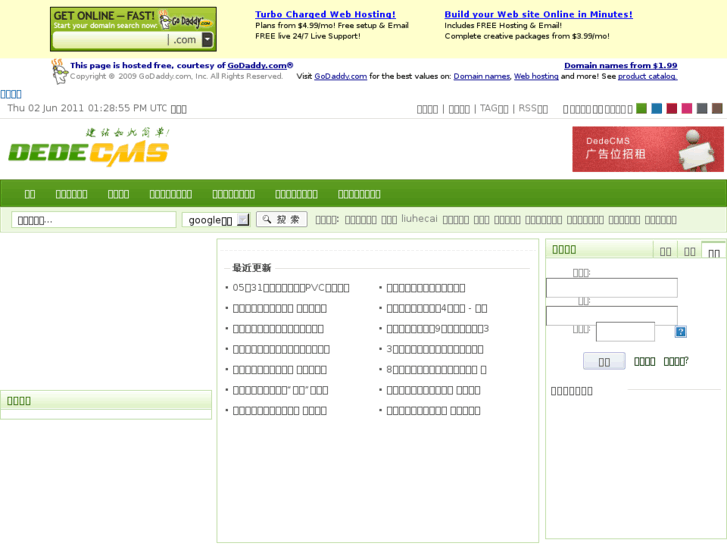Screen dimensions: 727x545
Task: Click the blue question mark help icon
Action: tap(680, 332)
